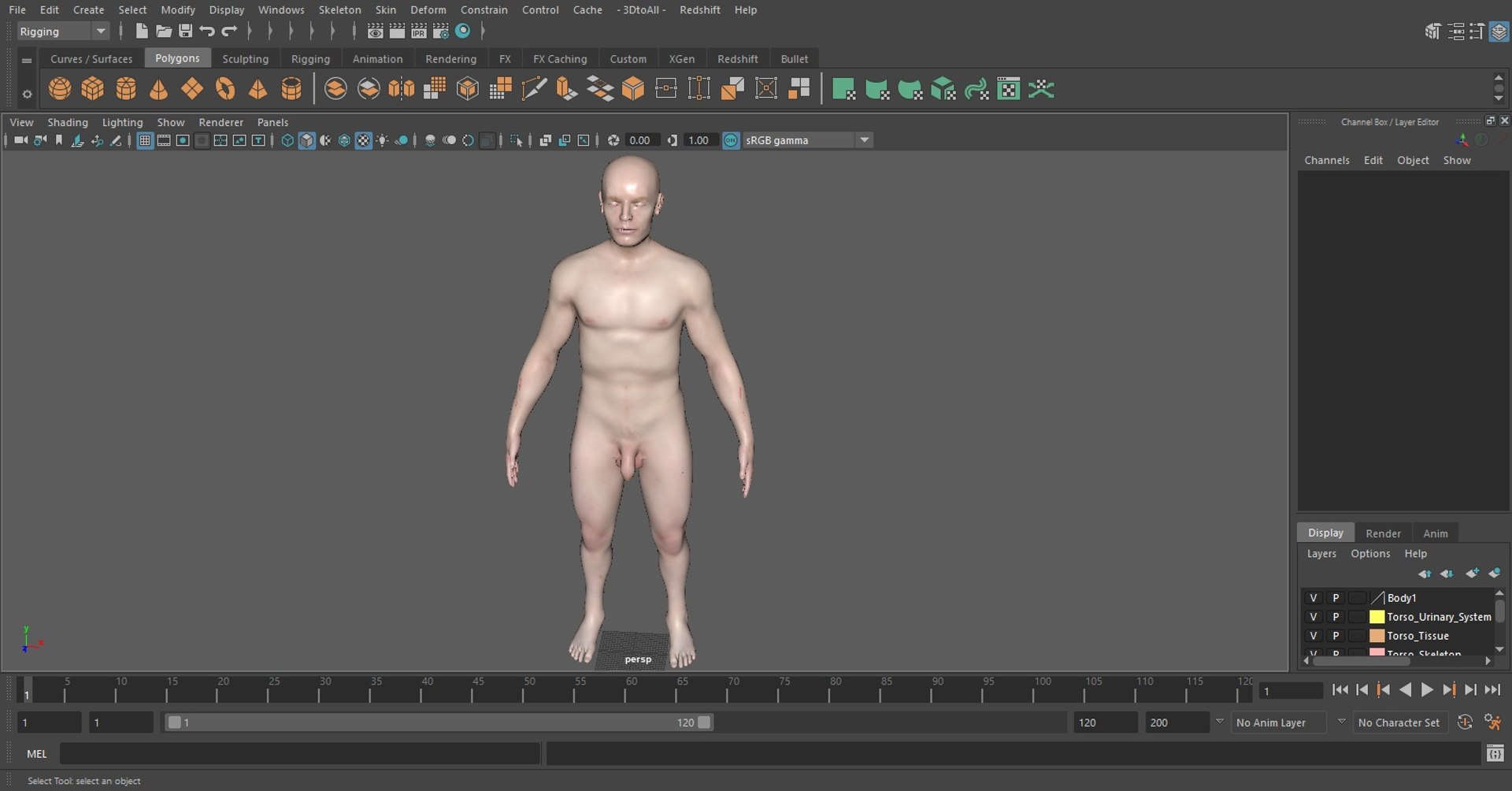
Task: Redo the last undone action
Action: point(229,31)
